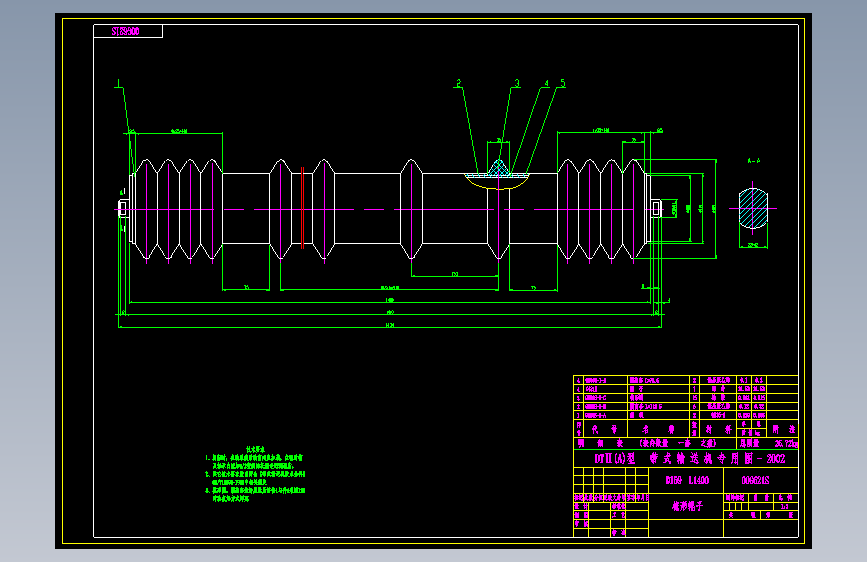Image resolution: width=867 pixels, height=562 pixels.
Task: Select drawing number "006621S" in title block
Action: point(755,480)
